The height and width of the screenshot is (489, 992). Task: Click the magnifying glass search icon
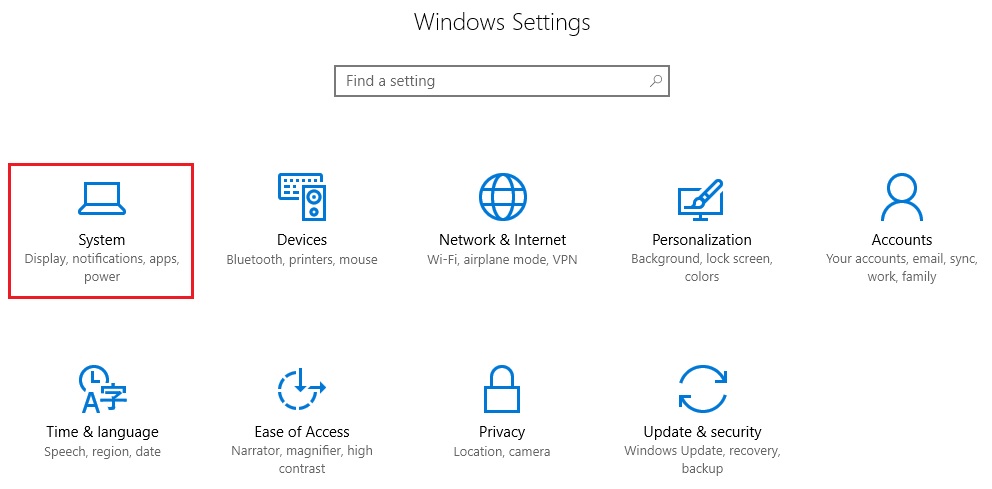click(x=655, y=81)
